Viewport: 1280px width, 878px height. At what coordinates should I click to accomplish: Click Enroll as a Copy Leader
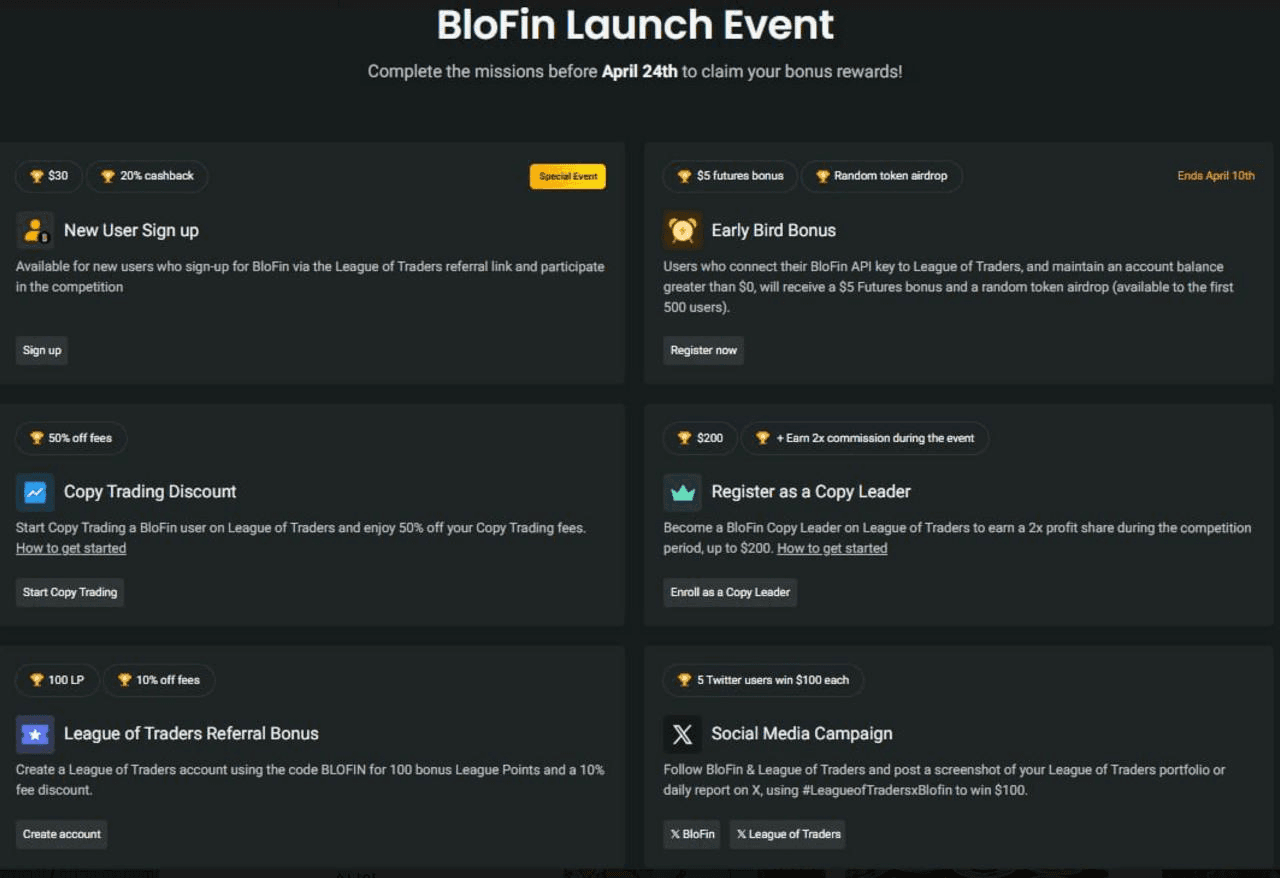coord(730,592)
